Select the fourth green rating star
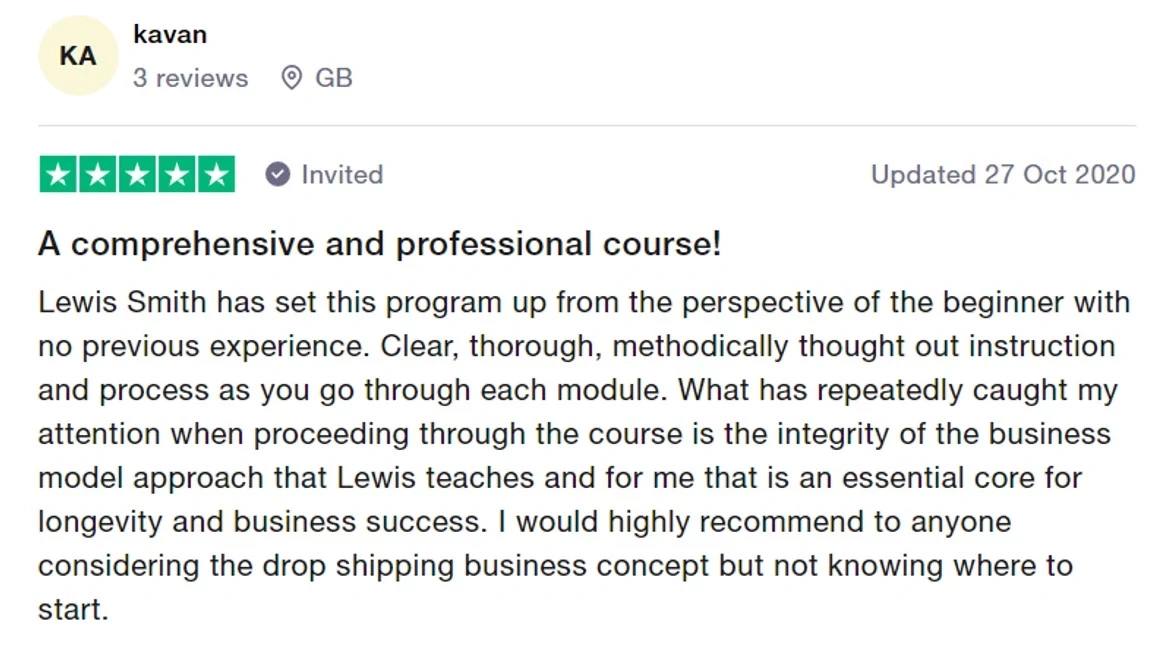Image resolution: width=1173 pixels, height=655 pixels. click(176, 175)
